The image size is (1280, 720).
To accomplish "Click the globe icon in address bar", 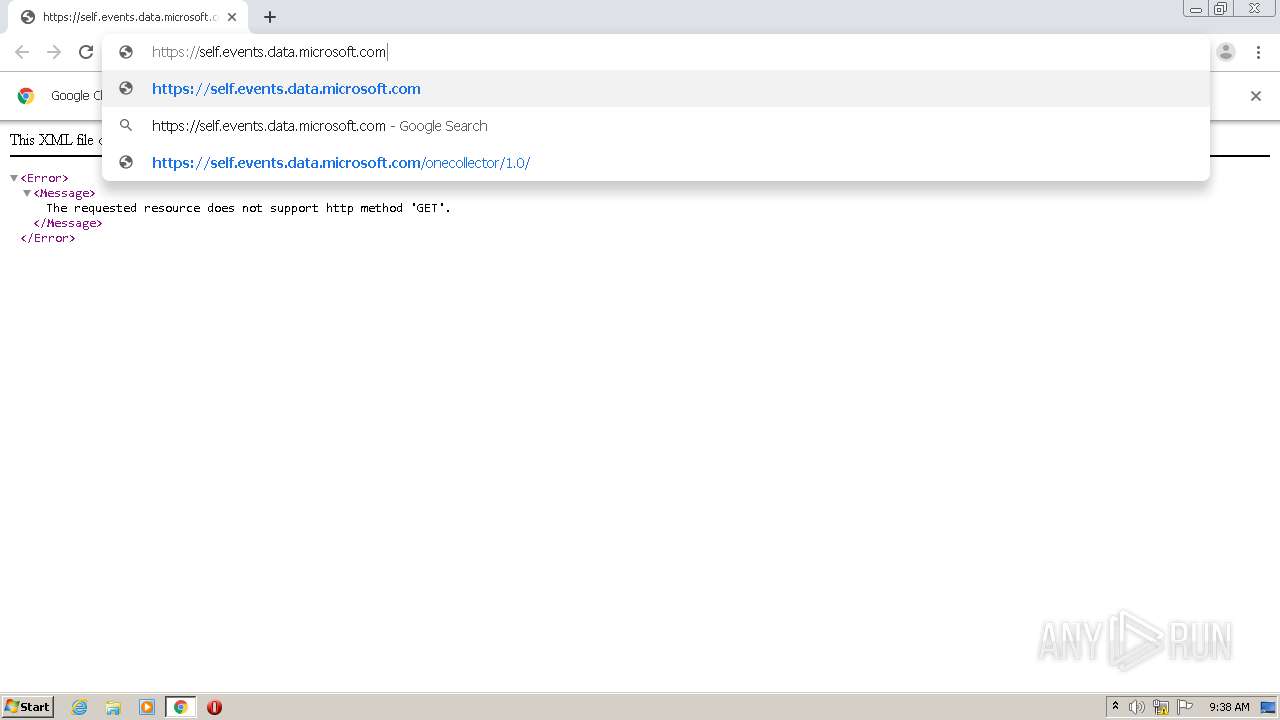I will 126,52.
